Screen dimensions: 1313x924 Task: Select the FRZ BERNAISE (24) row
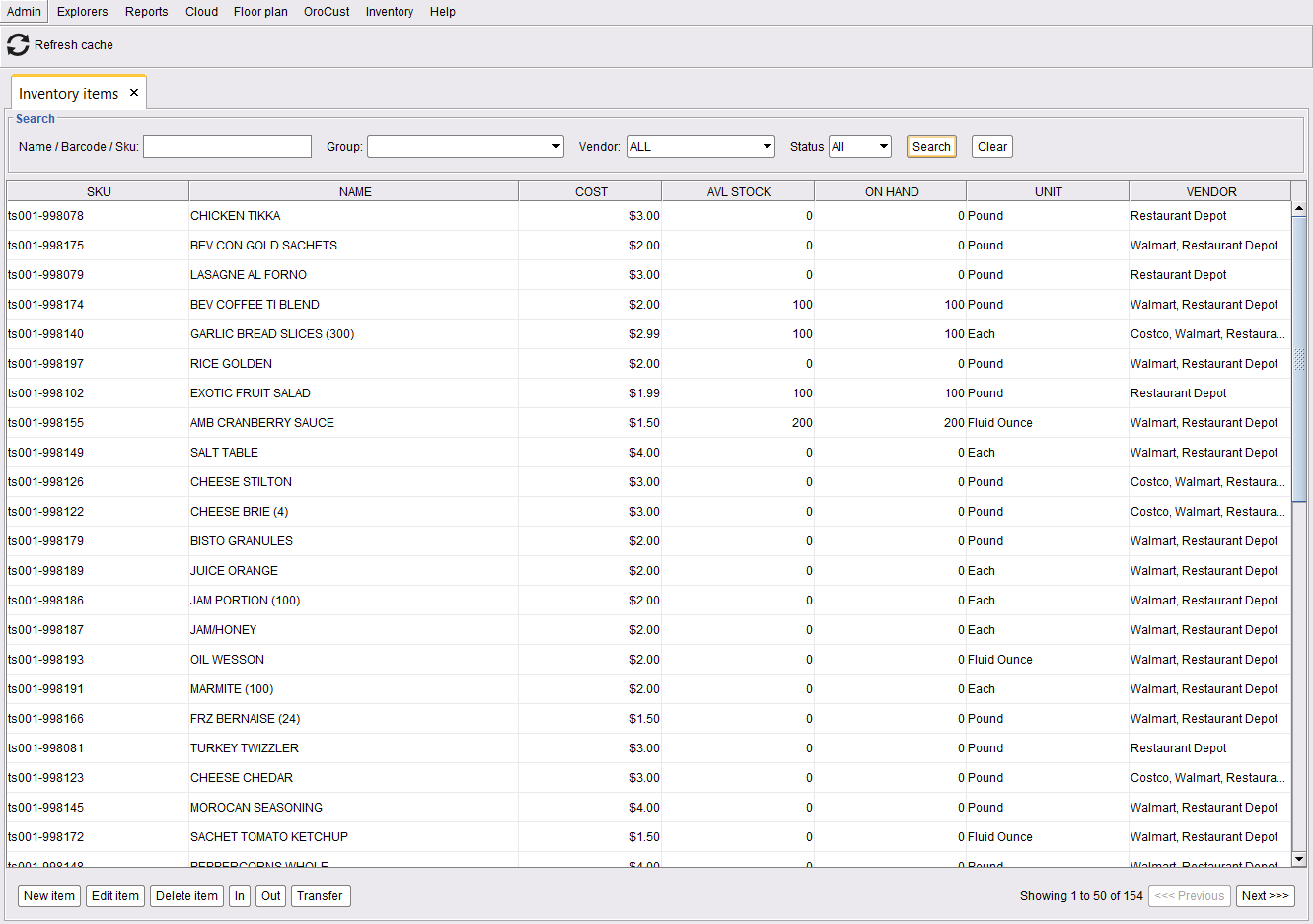point(649,719)
